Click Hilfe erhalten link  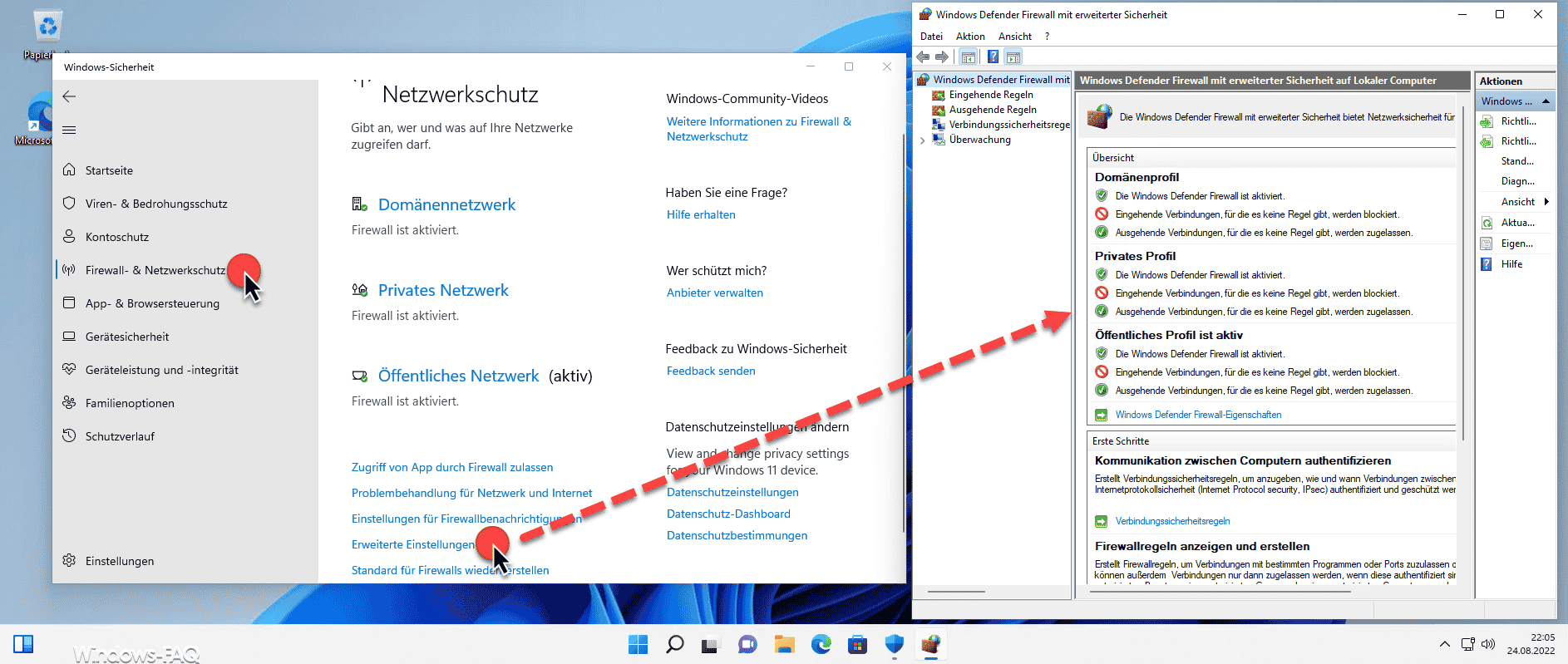701,214
